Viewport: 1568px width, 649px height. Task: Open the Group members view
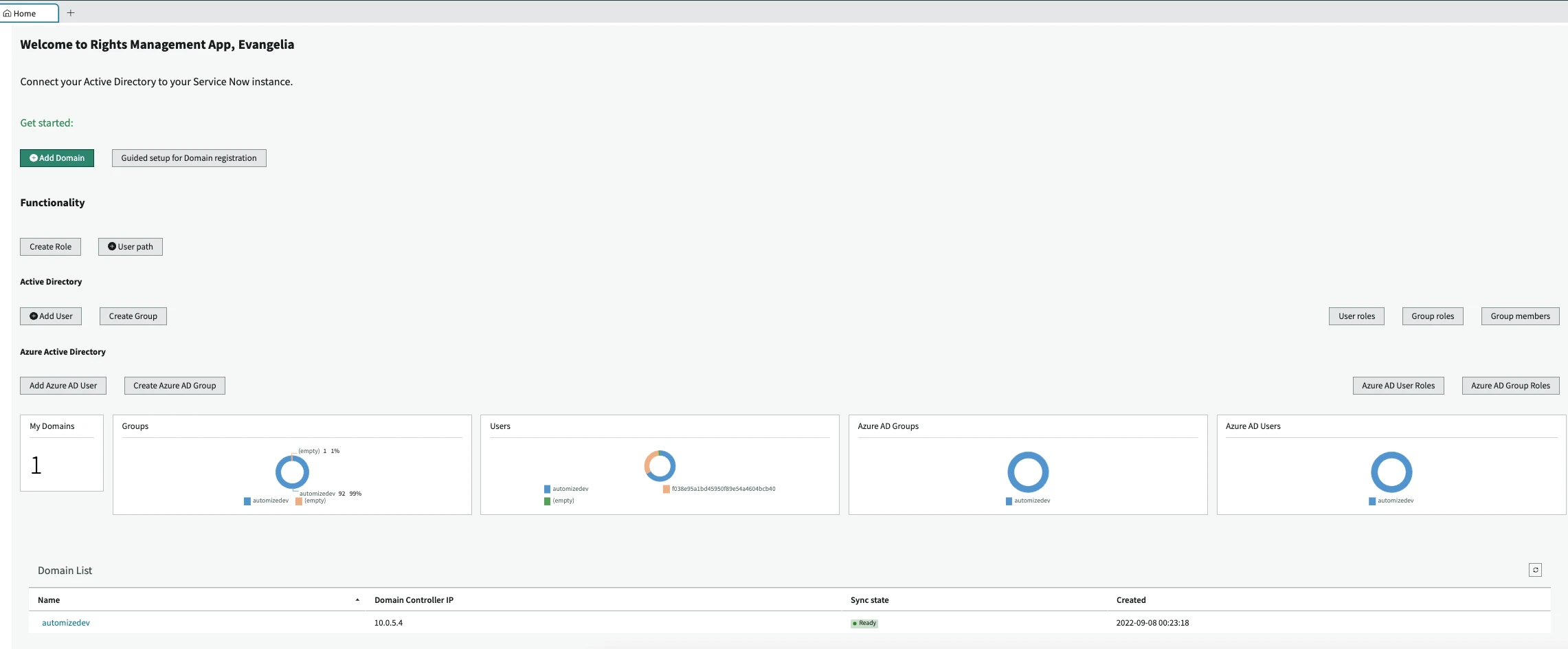[1520, 316]
